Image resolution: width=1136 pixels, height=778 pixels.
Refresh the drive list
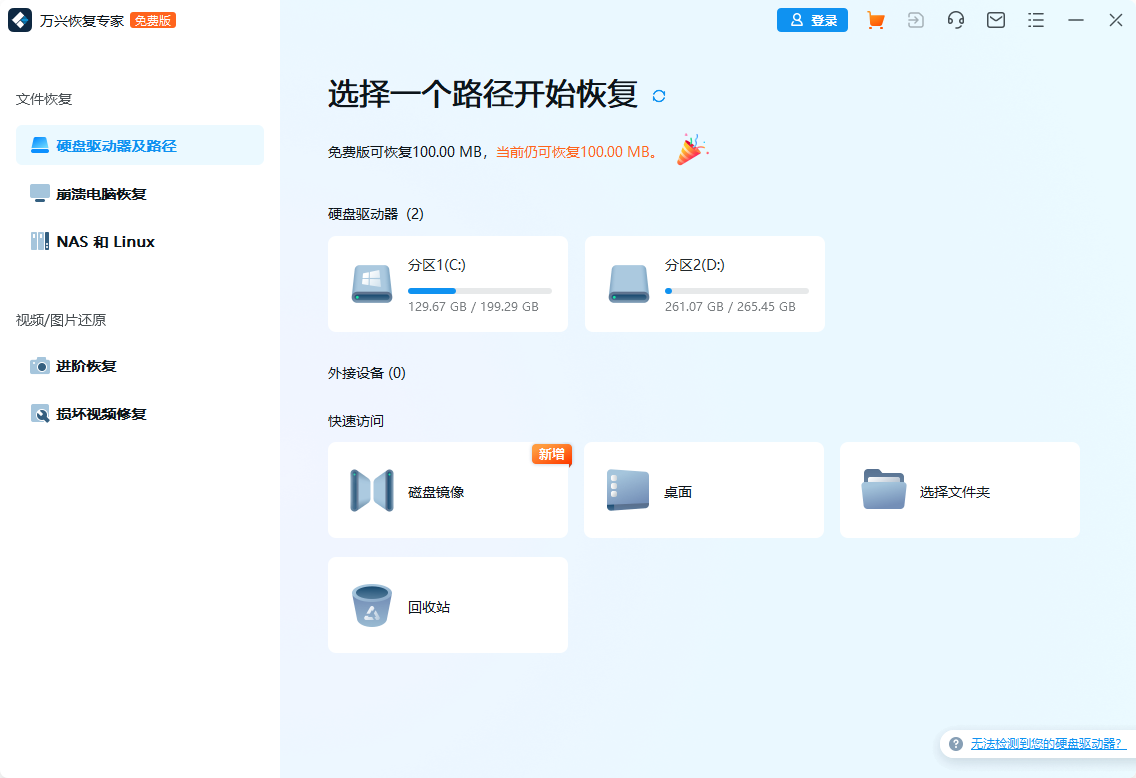point(659,97)
